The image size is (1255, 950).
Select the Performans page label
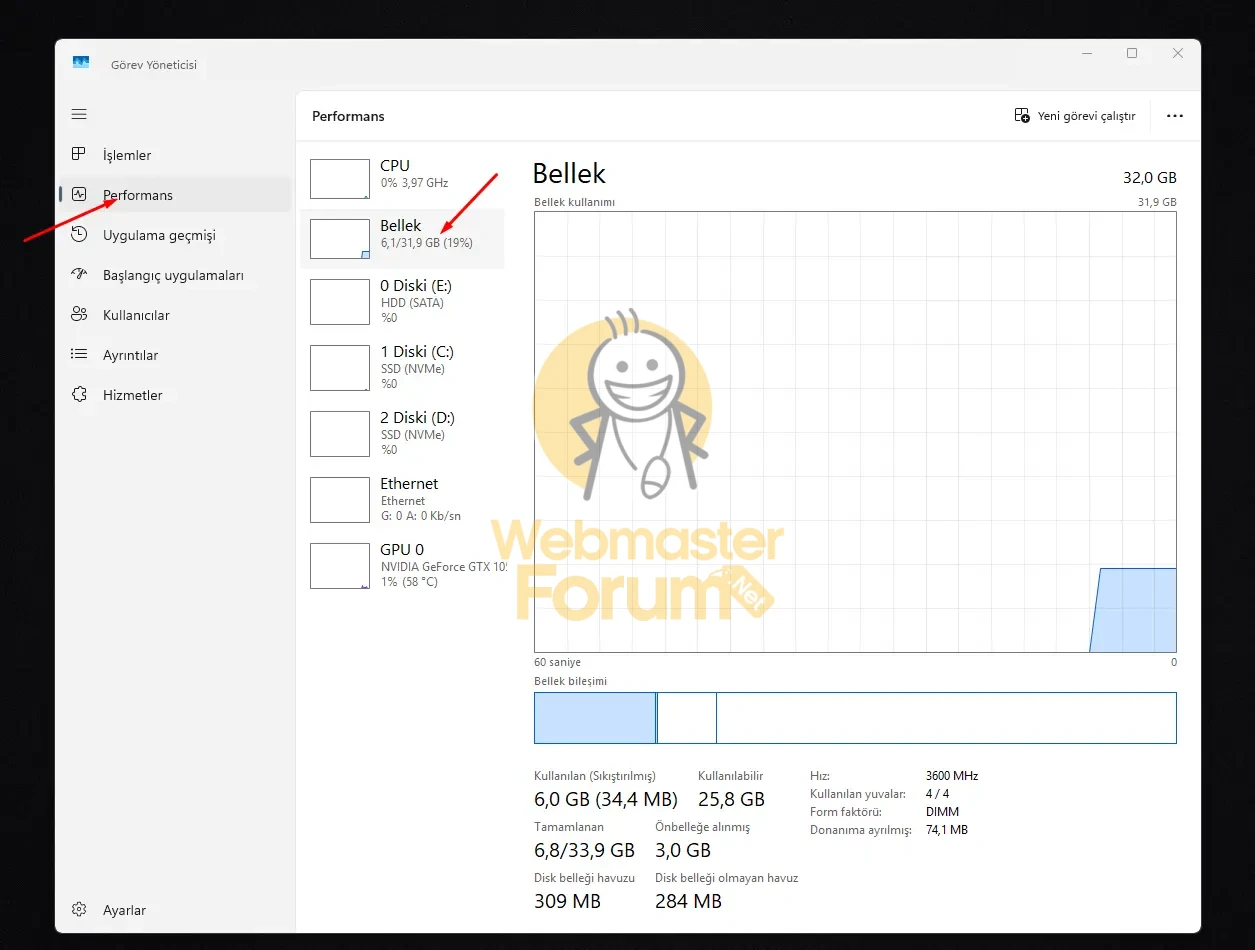coord(137,195)
